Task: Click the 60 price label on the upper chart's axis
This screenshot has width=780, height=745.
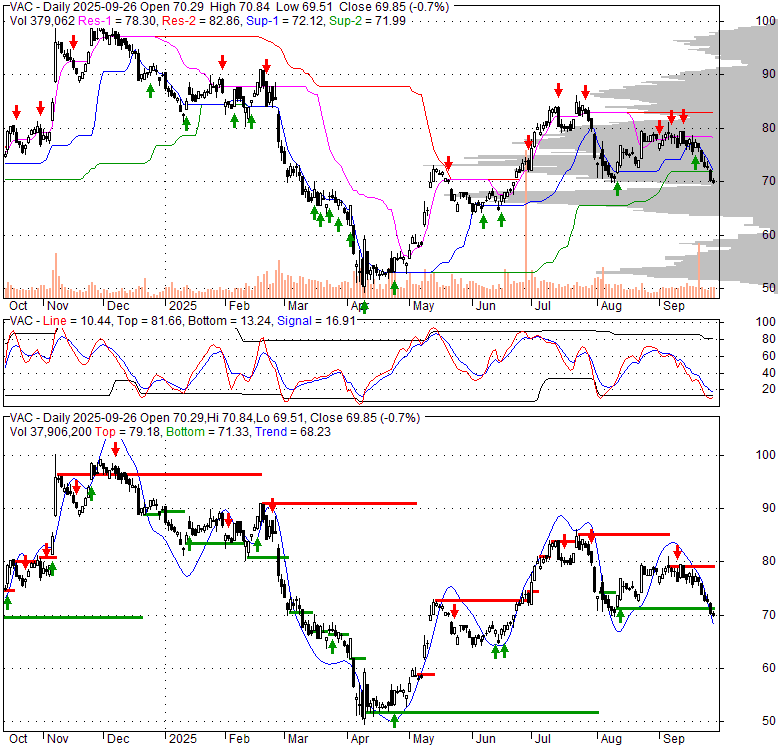Action: (769, 235)
